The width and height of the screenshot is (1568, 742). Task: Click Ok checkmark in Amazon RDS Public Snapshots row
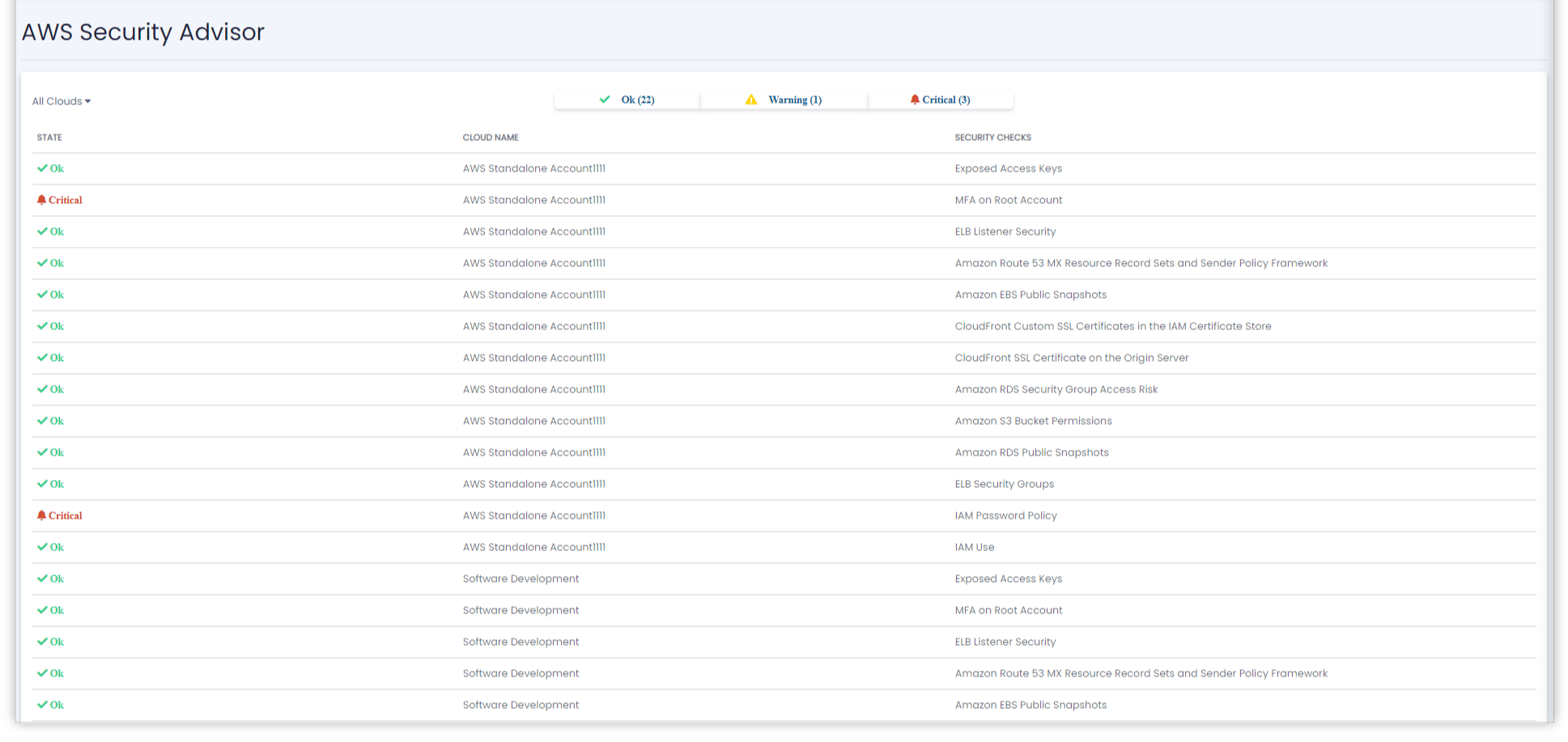[42, 452]
